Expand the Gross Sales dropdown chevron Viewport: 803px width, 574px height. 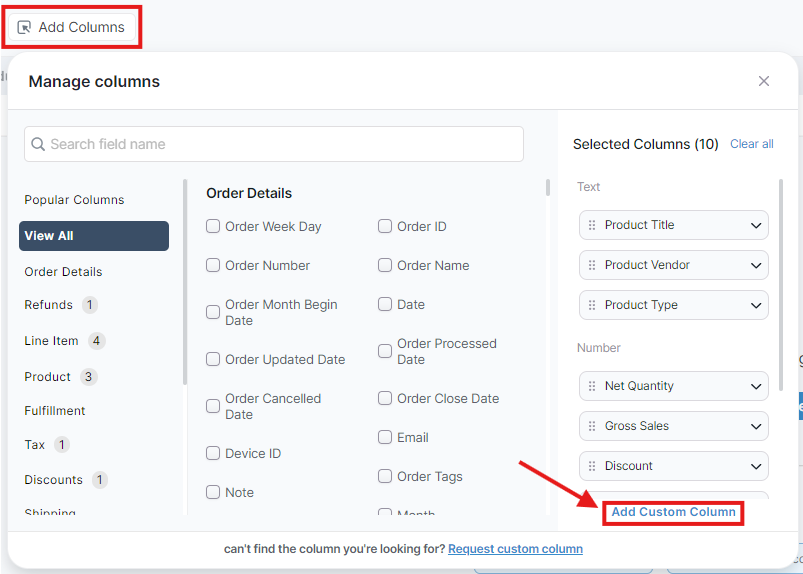(756, 426)
